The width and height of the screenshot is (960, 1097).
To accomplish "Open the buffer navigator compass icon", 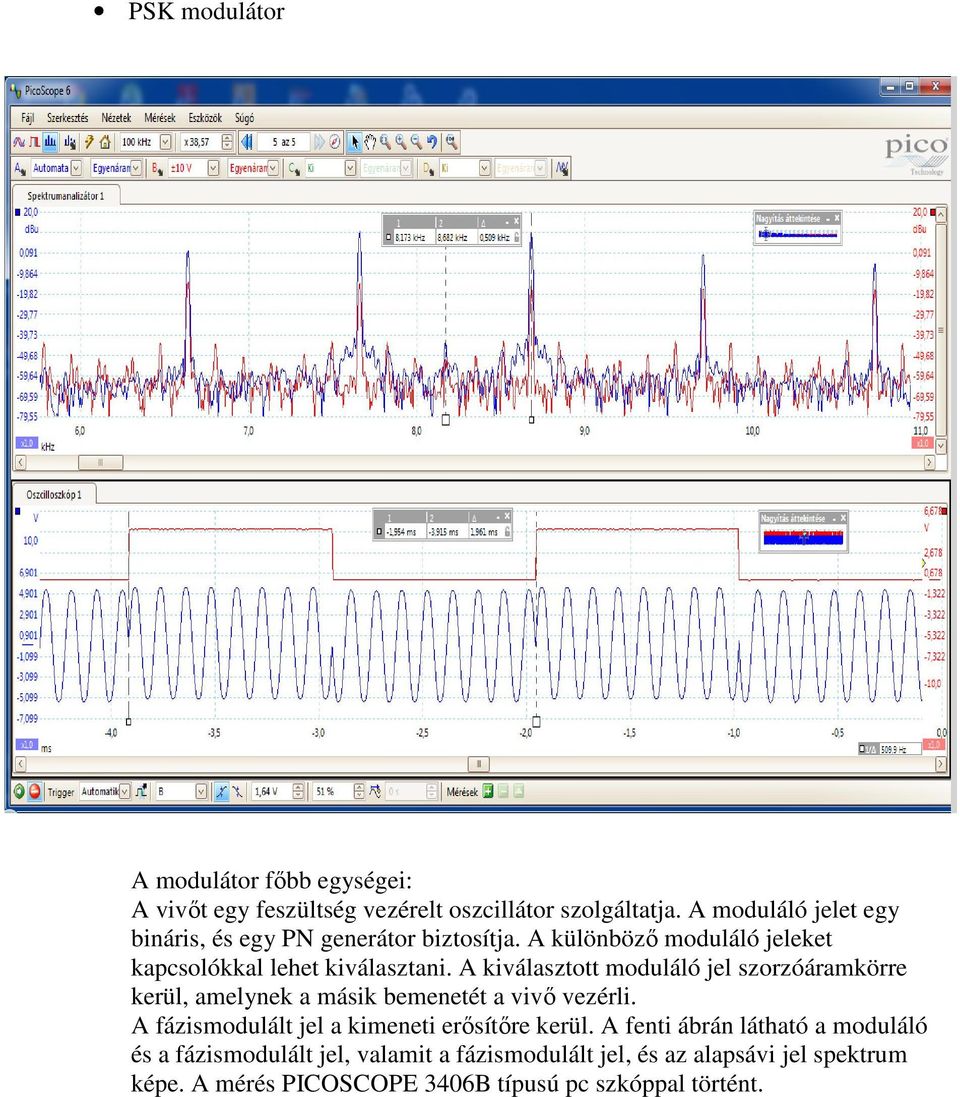I will coord(335,142).
